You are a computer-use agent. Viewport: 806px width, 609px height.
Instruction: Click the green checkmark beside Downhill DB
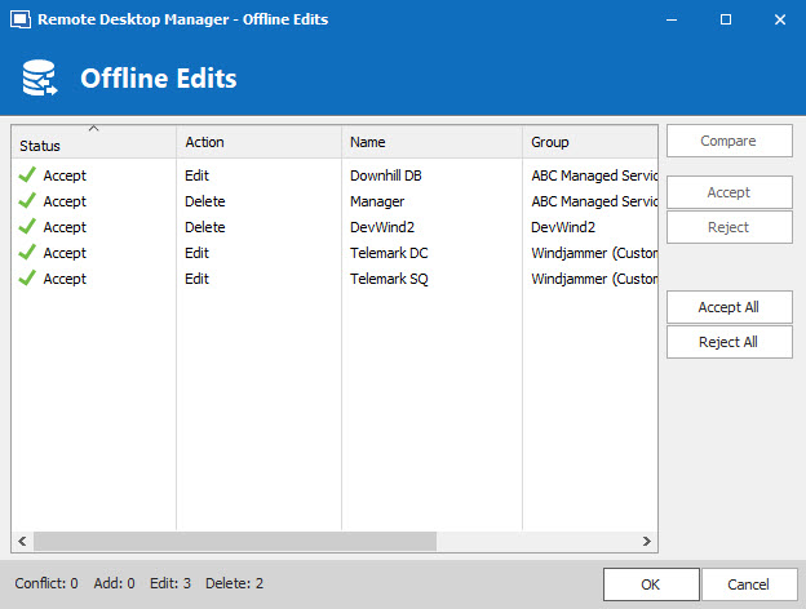click(27, 175)
